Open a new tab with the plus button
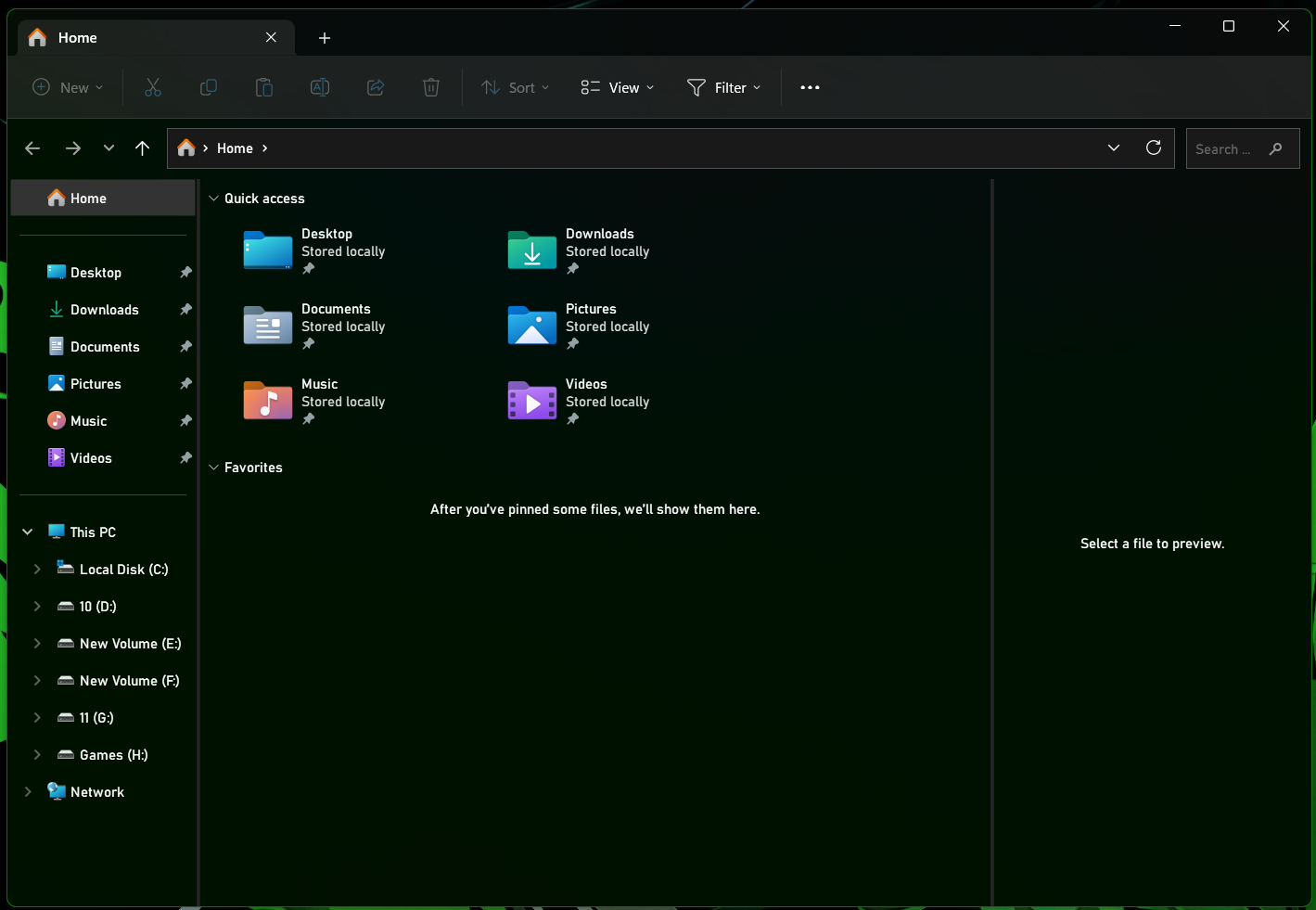 [x=324, y=38]
